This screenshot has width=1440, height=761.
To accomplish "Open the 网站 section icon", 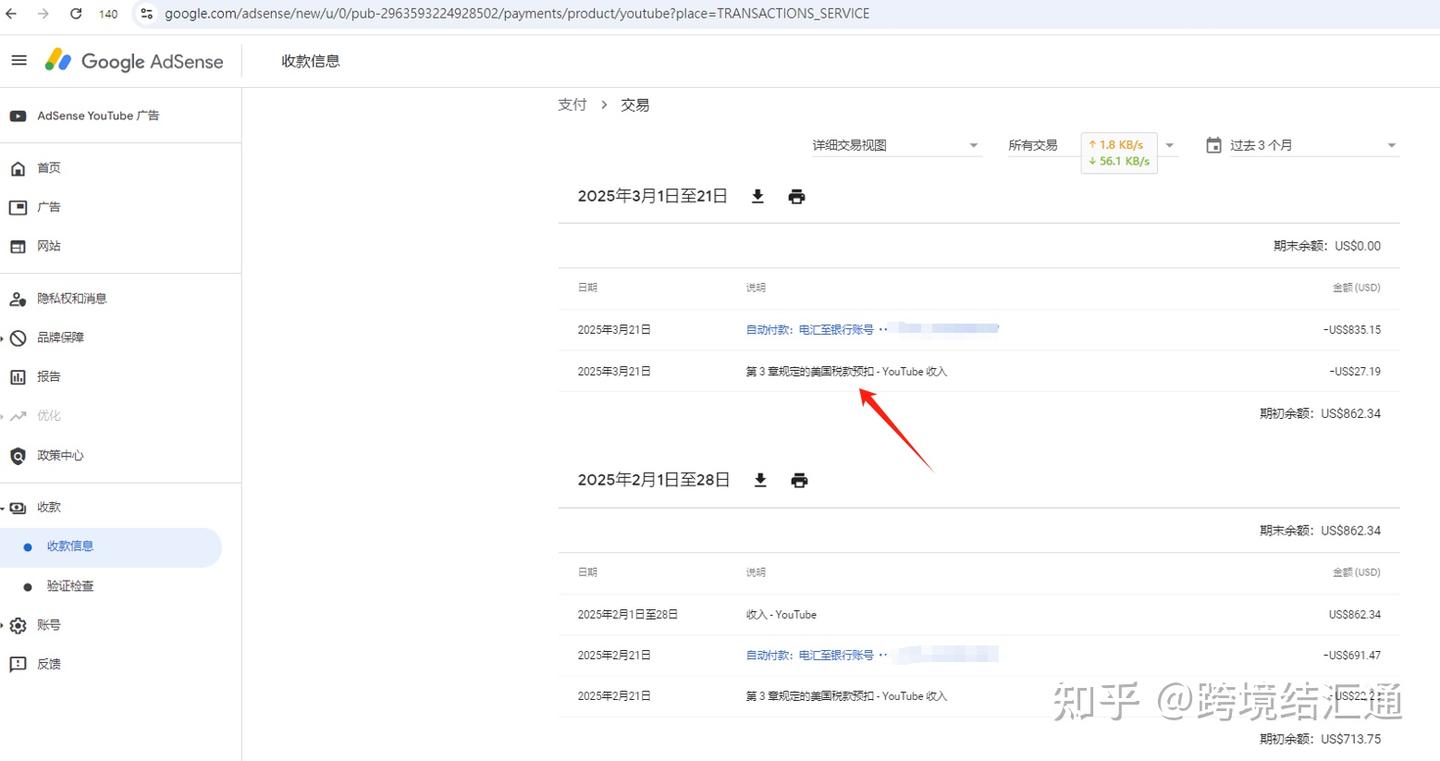I will (x=18, y=246).
